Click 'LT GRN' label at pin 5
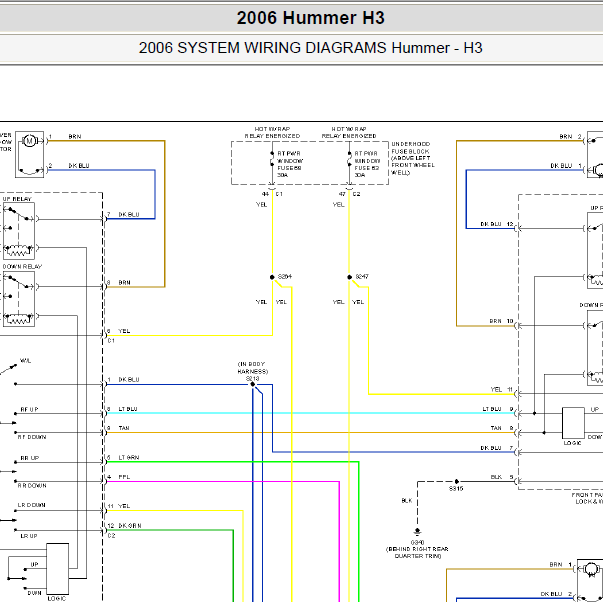This screenshot has height=602, width=603. click(129, 457)
